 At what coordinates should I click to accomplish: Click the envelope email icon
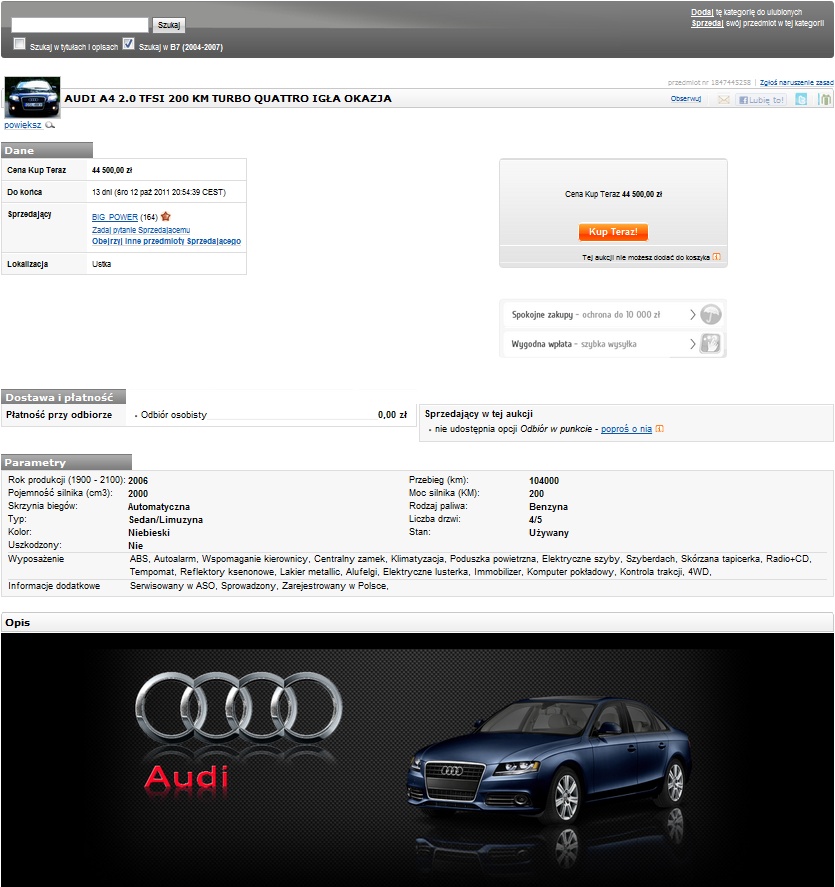point(724,100)
